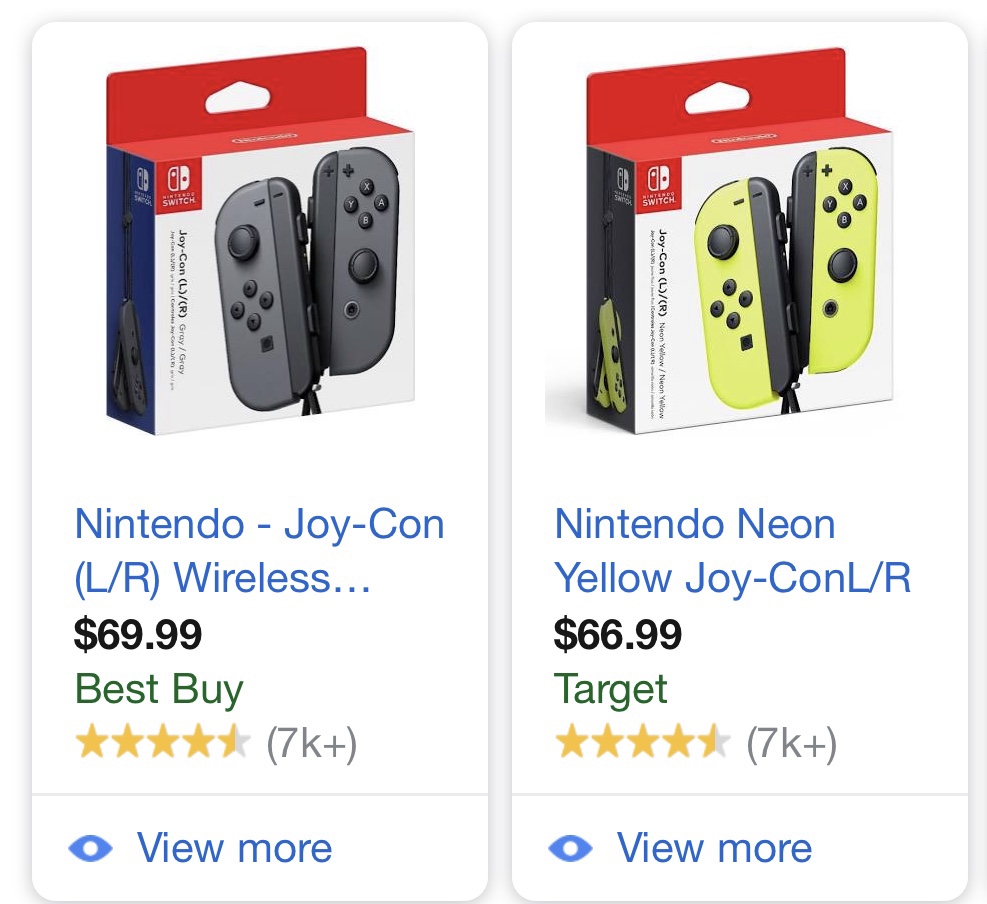The width and height of the screenshot is (987, 904).
Task: Open the (7k+) reviews for the gray Joy-Con
Action: tap(311, 743)
